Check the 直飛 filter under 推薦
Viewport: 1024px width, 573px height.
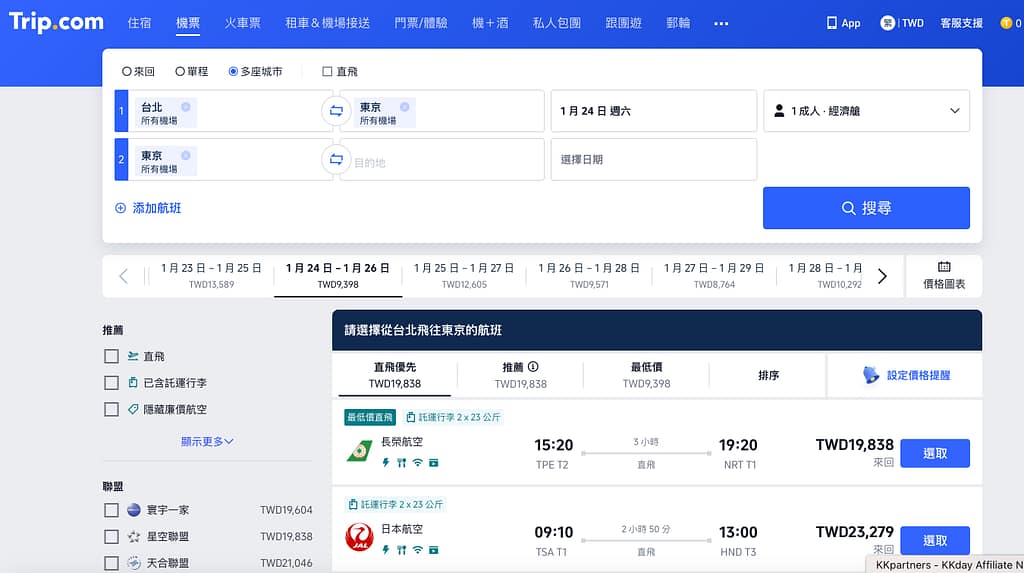pos(112,356)
